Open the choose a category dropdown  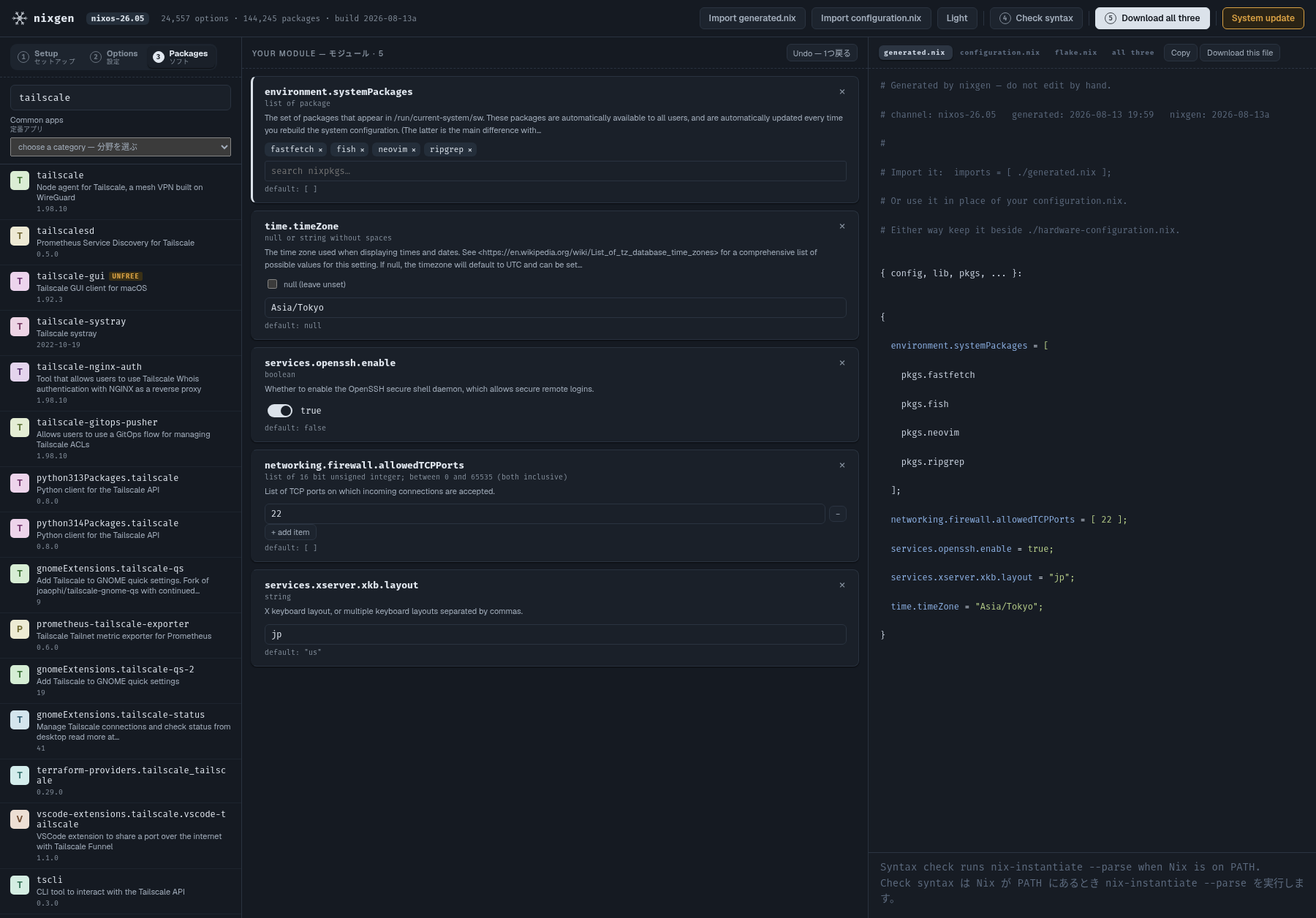point(121,147)
